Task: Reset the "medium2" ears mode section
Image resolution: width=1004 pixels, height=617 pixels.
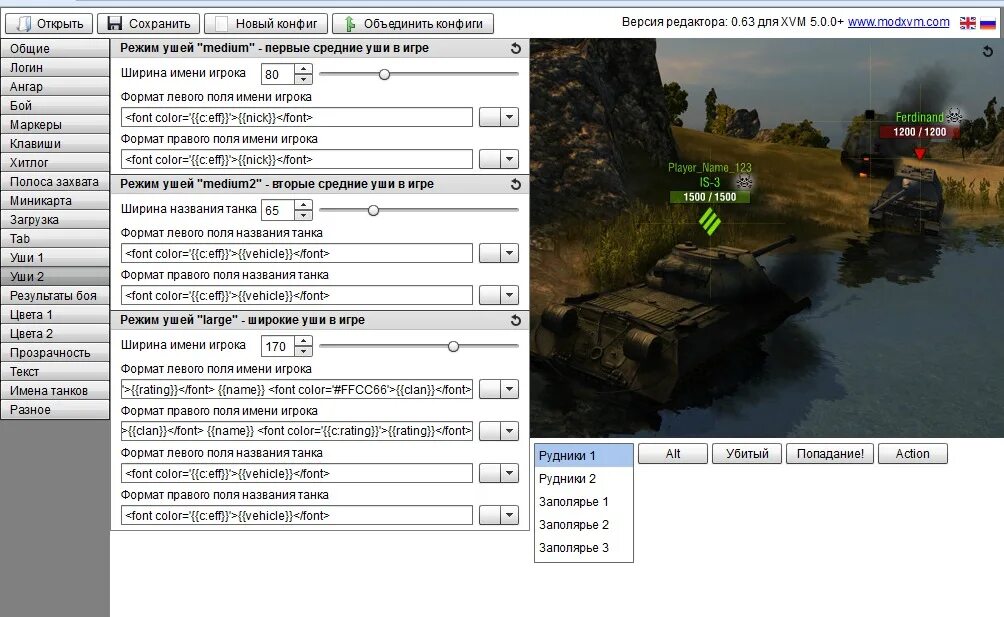Action: [x=515, y=184]
